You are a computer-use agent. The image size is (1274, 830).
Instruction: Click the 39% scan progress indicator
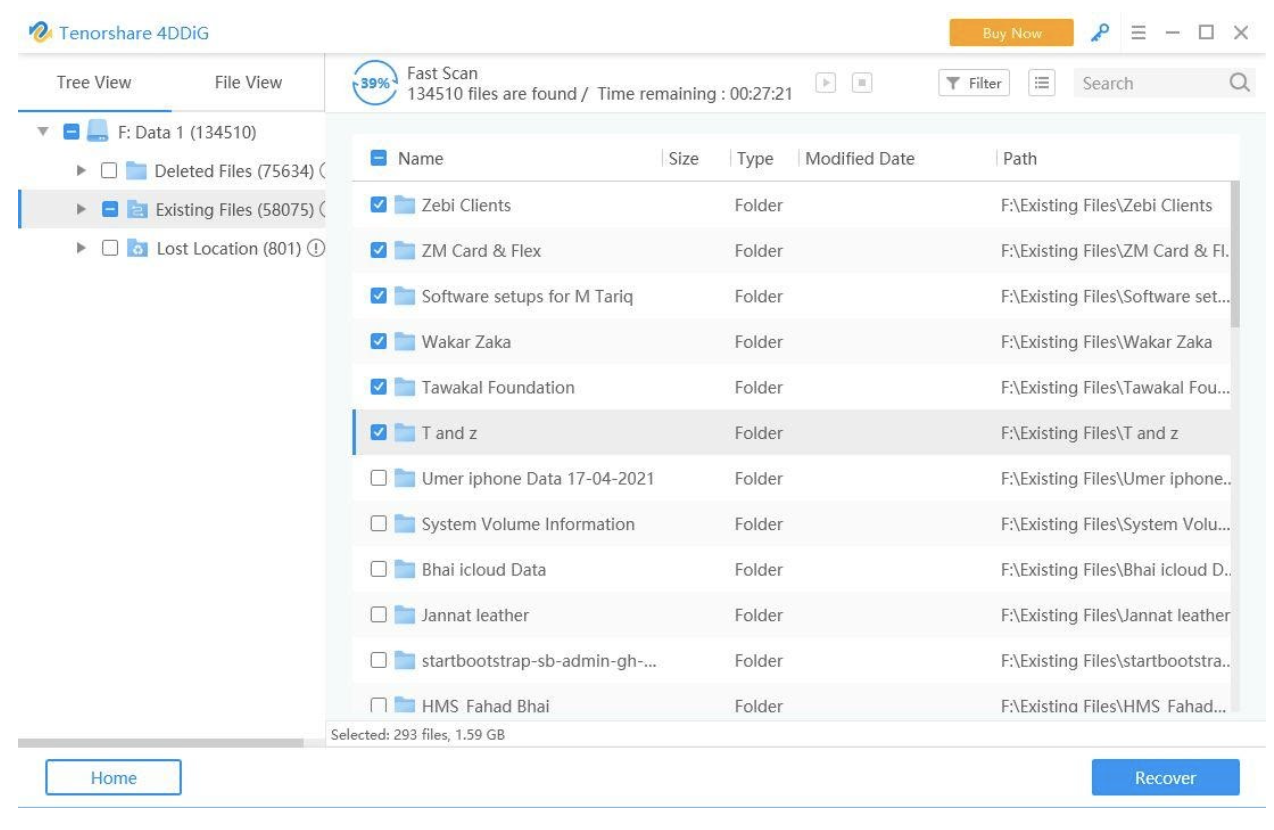point(374,84)
